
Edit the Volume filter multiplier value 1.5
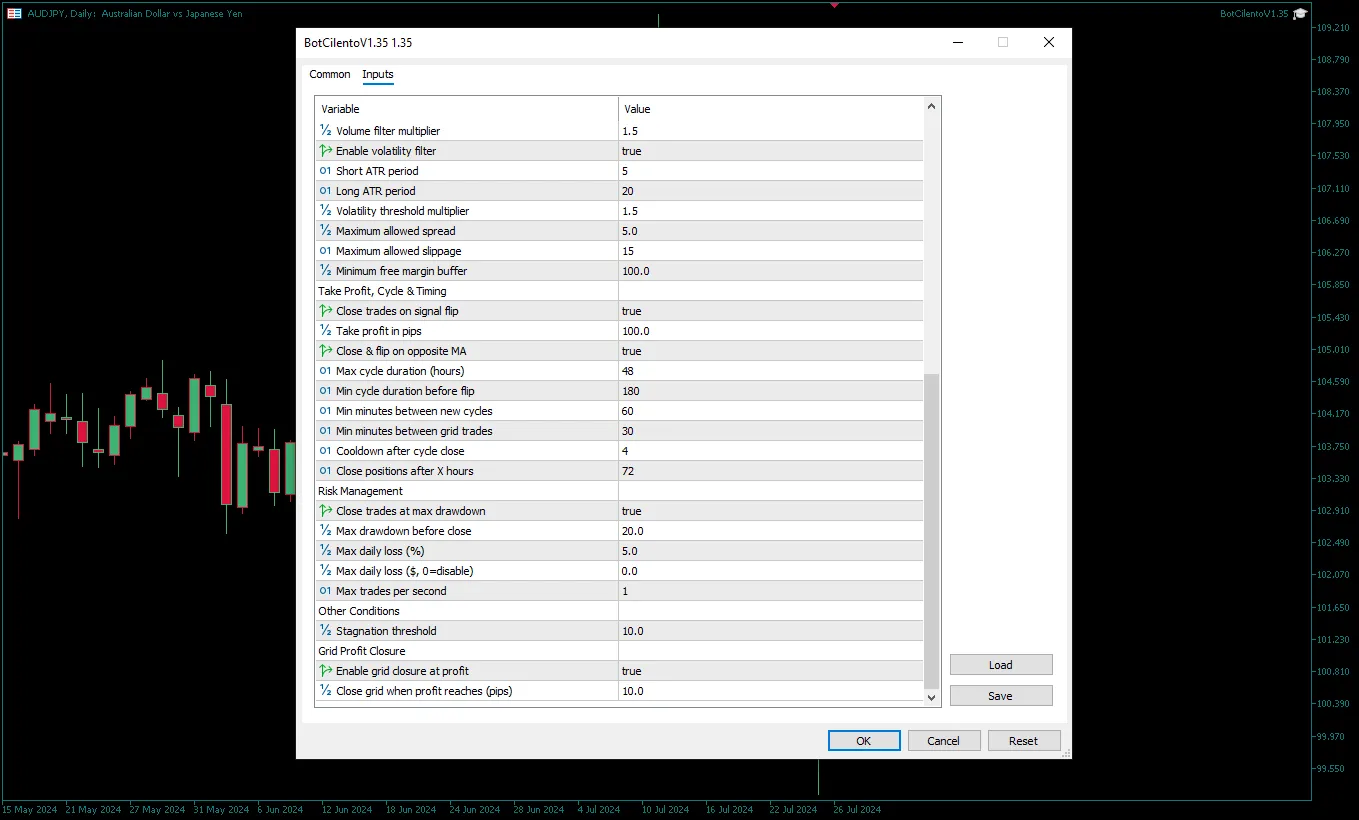tap(771, 131)
